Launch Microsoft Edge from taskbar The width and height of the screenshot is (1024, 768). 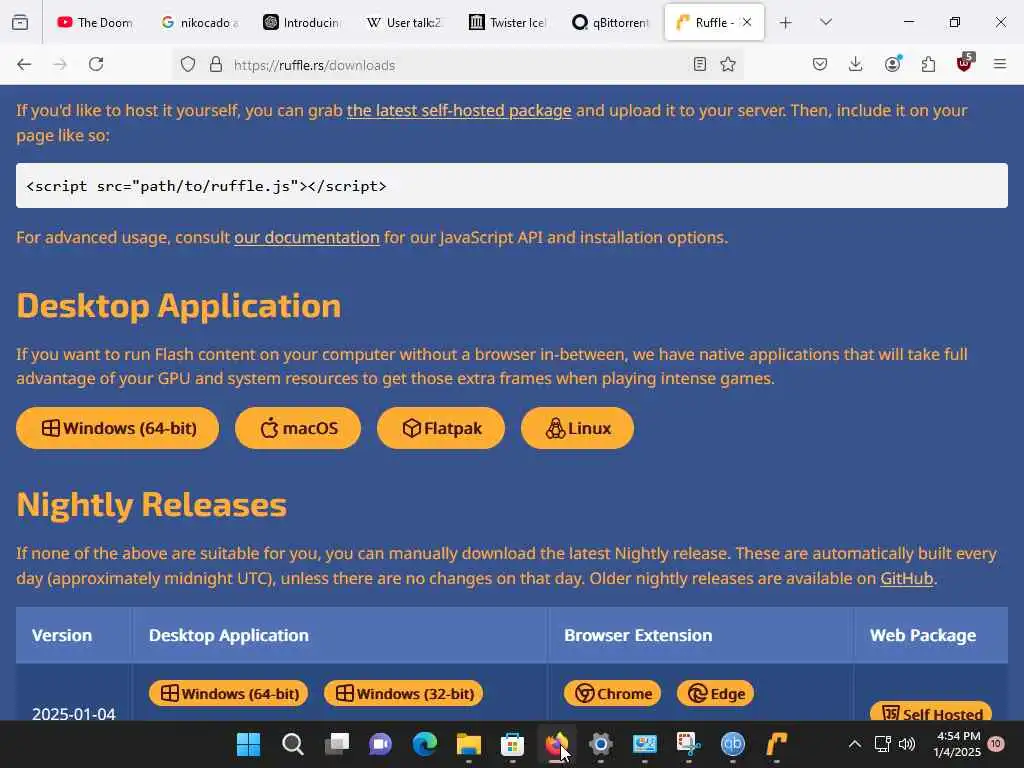click(424, 744)
